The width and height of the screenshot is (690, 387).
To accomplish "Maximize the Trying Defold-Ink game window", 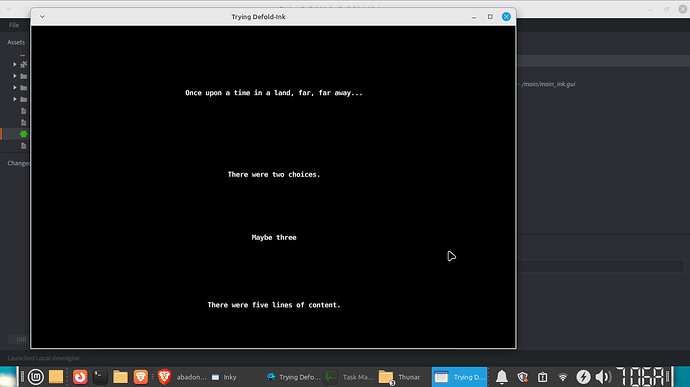I will pos(490,17).
